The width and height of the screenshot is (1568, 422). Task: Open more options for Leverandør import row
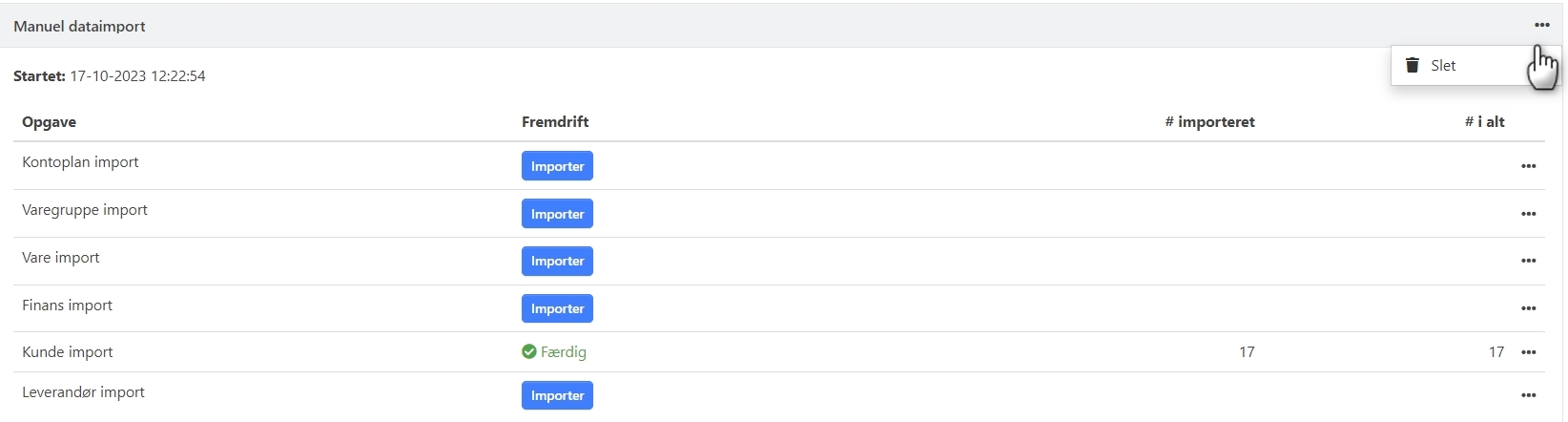point(1528,395)
